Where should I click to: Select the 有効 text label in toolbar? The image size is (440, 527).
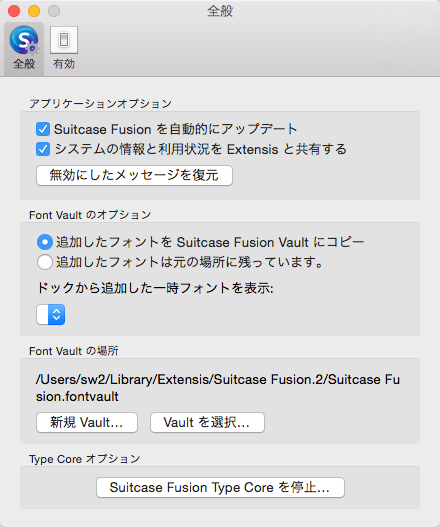point(64,64)
